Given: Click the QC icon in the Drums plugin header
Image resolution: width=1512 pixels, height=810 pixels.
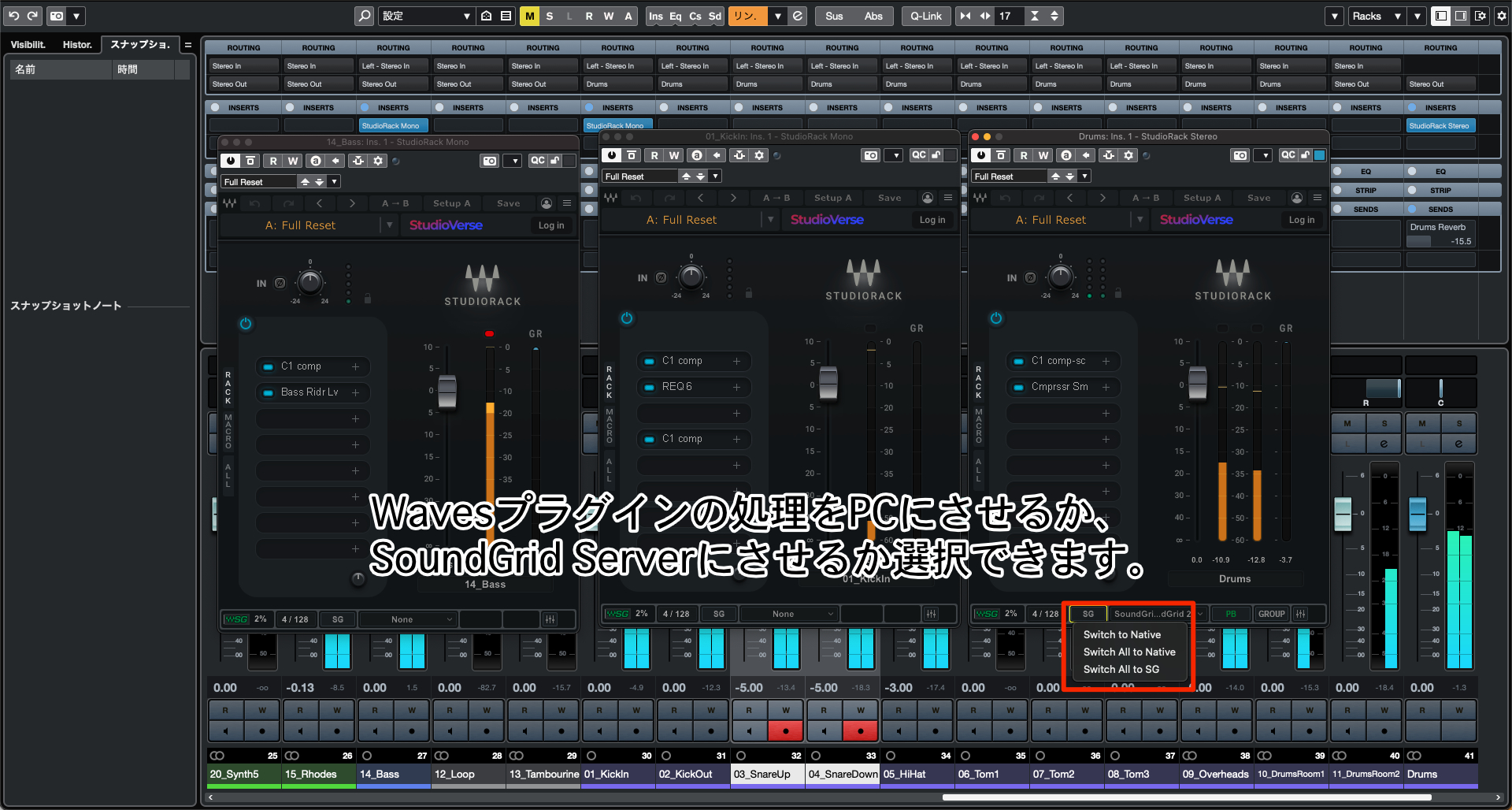Looking at the screenshot, I should tap(1289, 154).
